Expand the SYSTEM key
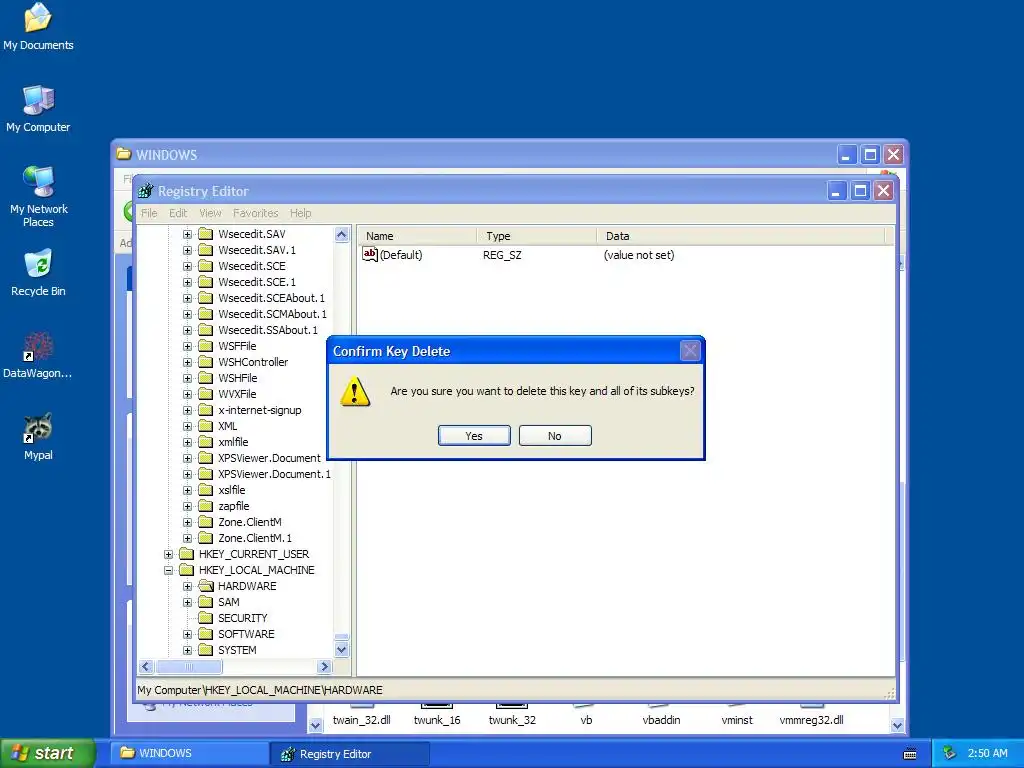Image resolution: width=1024 pixels, height=768 pixels. pos(187,650)
